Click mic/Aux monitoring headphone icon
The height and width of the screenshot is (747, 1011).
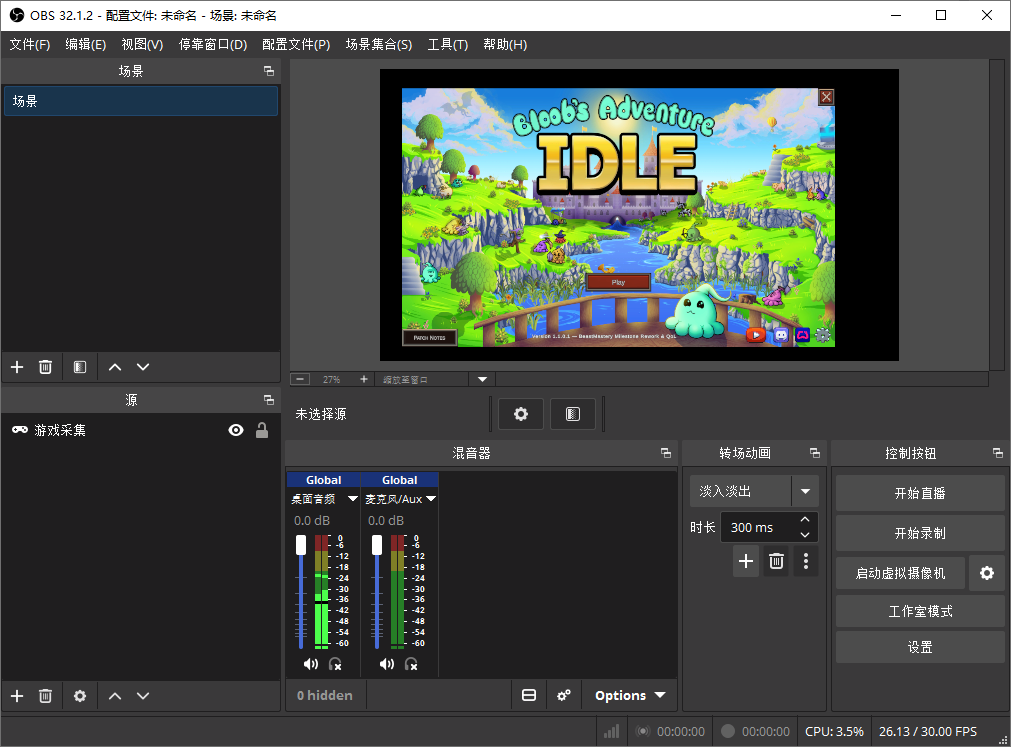tap(411, 664)
